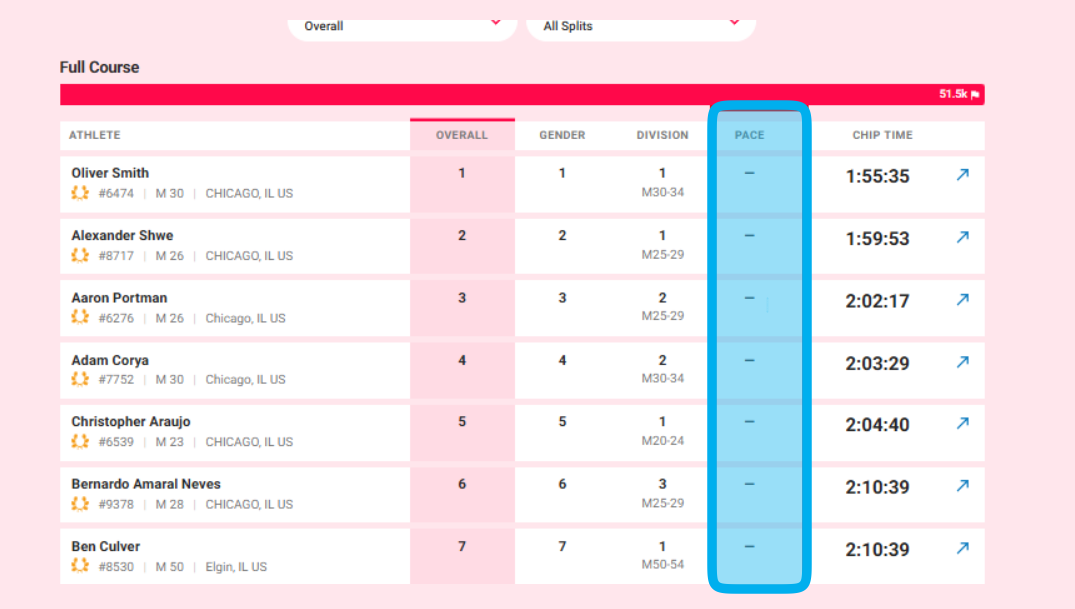Sort by the Overall column header
The height and width of the screenshot is (609, 1075).
tap(462, 135)
